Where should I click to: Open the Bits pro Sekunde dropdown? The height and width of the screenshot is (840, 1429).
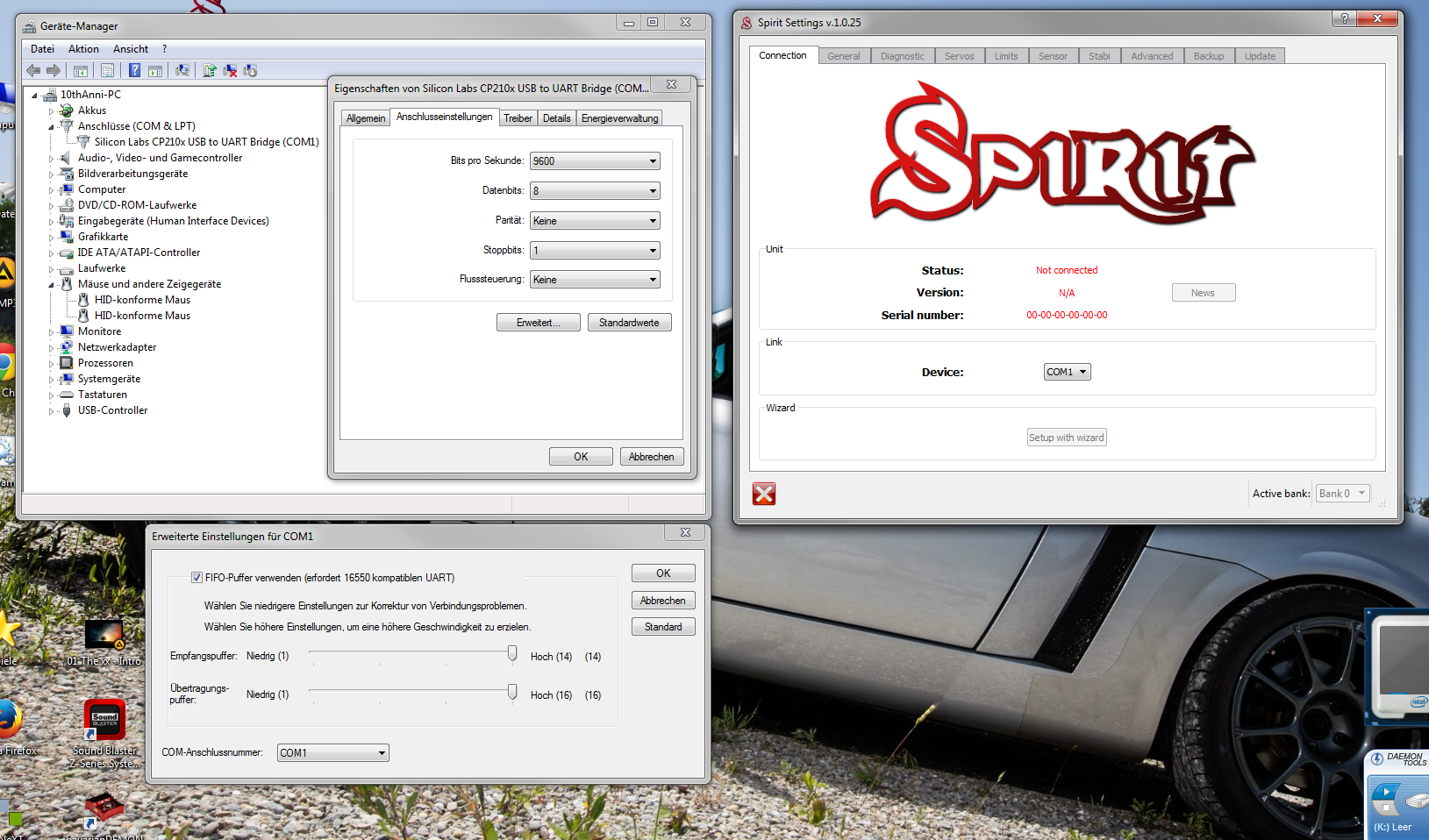595,161
